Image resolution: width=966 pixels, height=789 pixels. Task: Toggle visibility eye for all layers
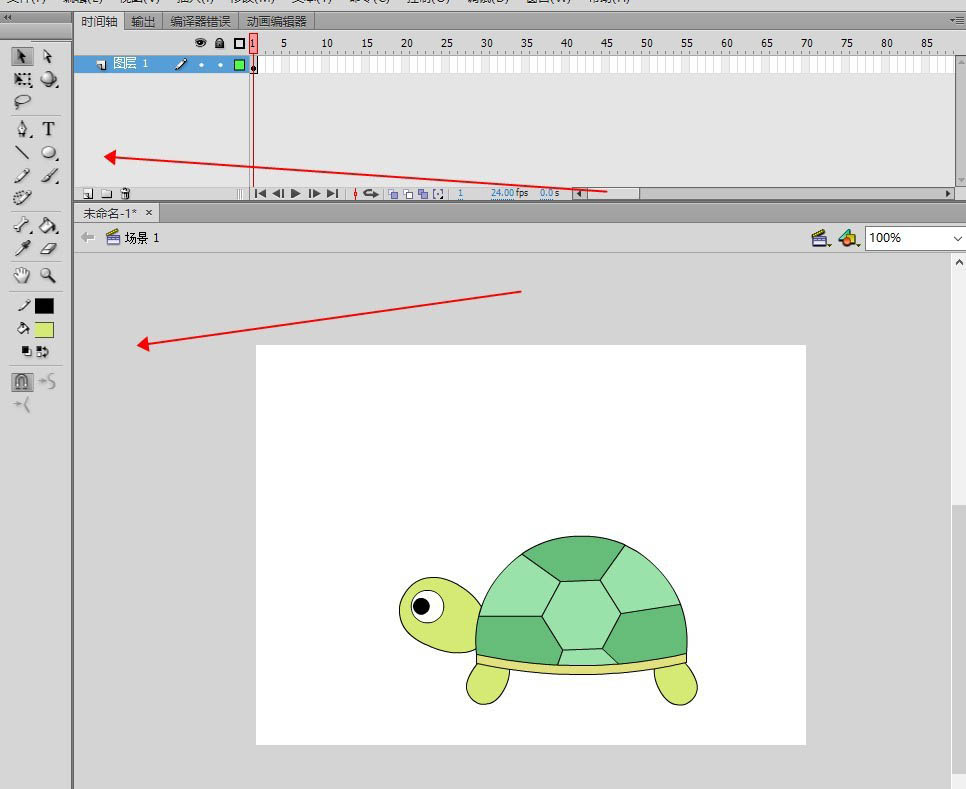click(200, 43)
